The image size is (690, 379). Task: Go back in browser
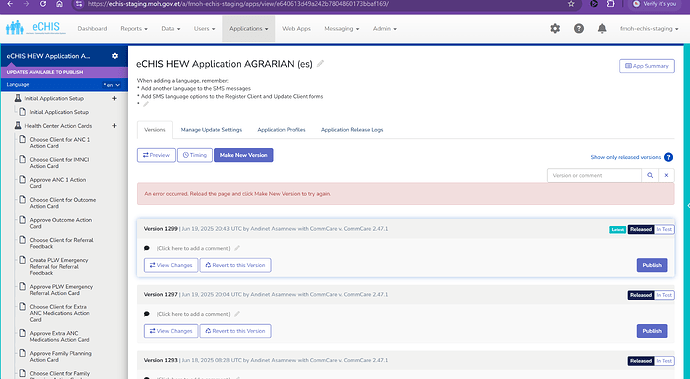pyautogui.click(x=10, y=4)
